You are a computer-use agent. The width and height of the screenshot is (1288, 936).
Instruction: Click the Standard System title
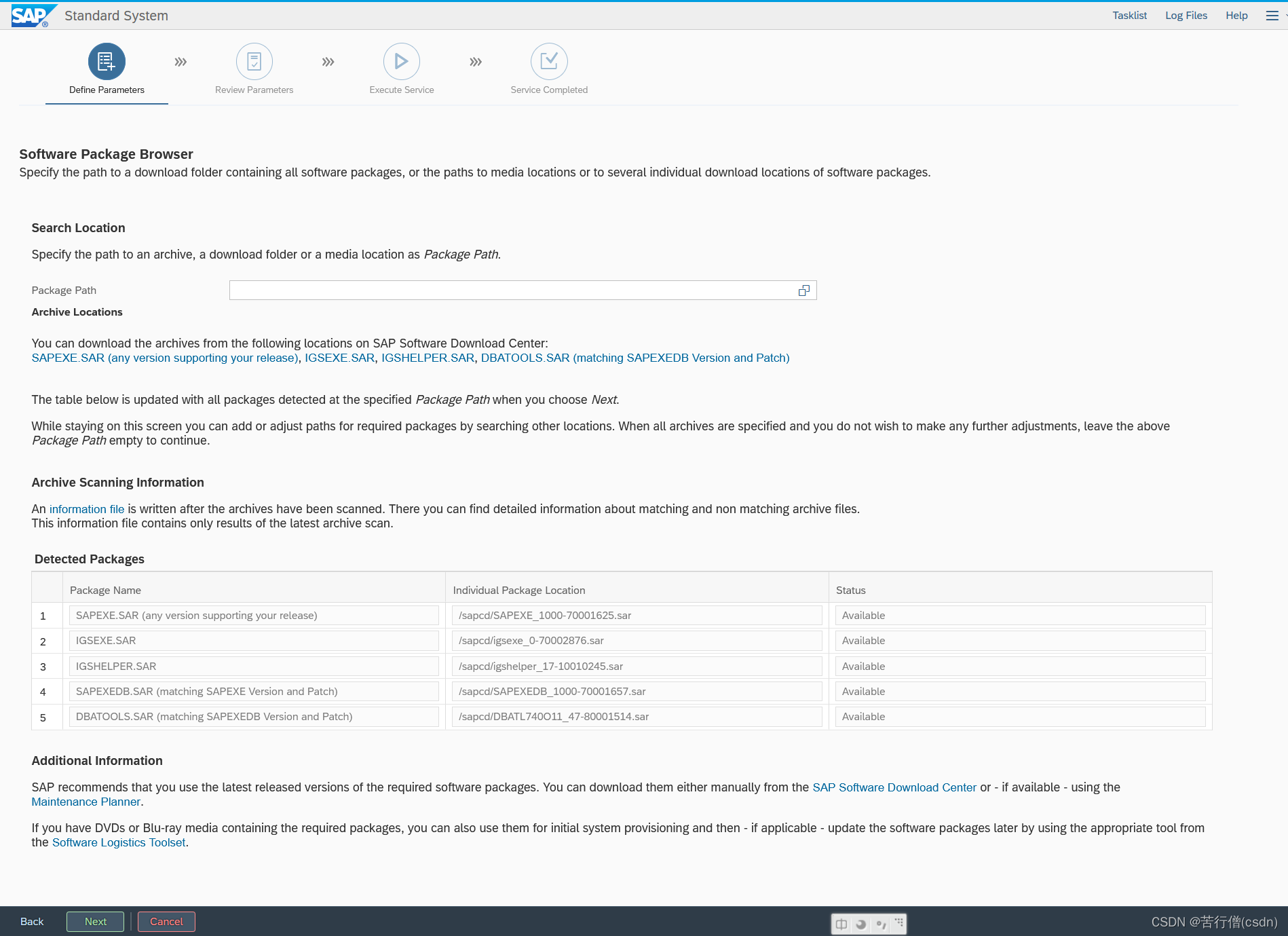click(x=116, y=16)
